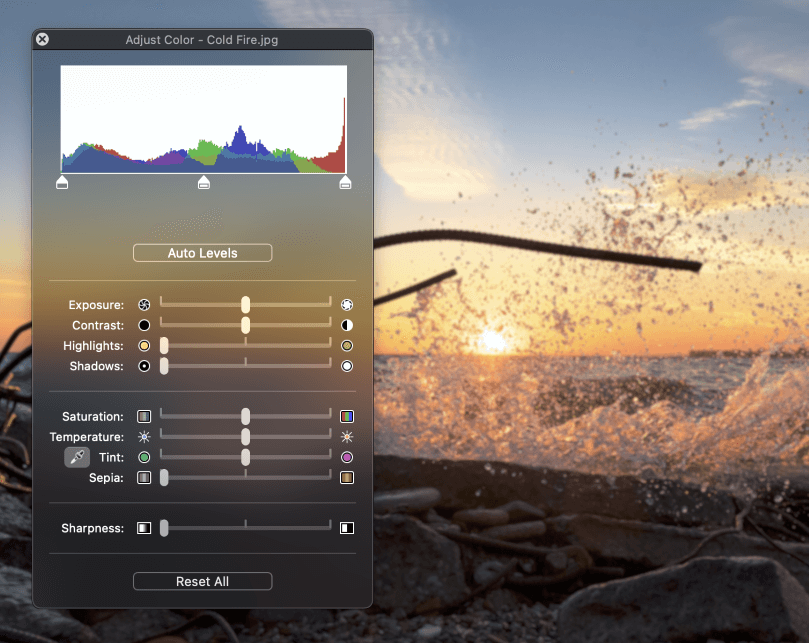Click the Highlights slider handle
Image resolution: width=809 pixels, height=643 pixels.
click(x=164, y=345)
